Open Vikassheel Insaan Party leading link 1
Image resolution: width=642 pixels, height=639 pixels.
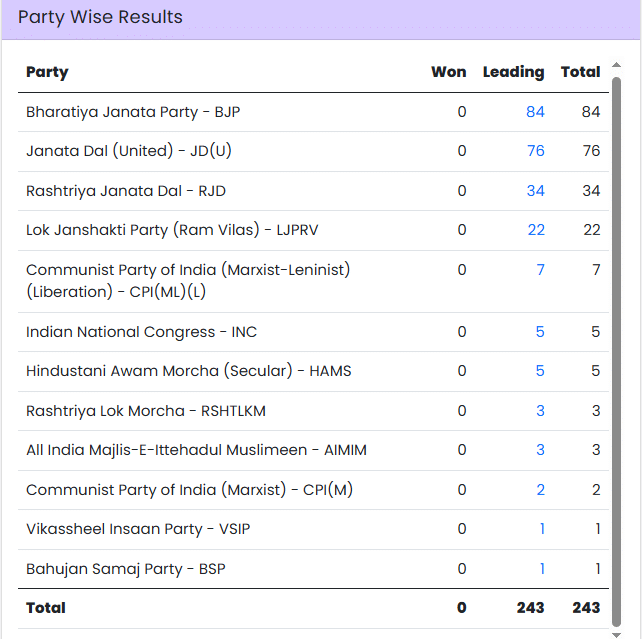click(x=542, y=529)
